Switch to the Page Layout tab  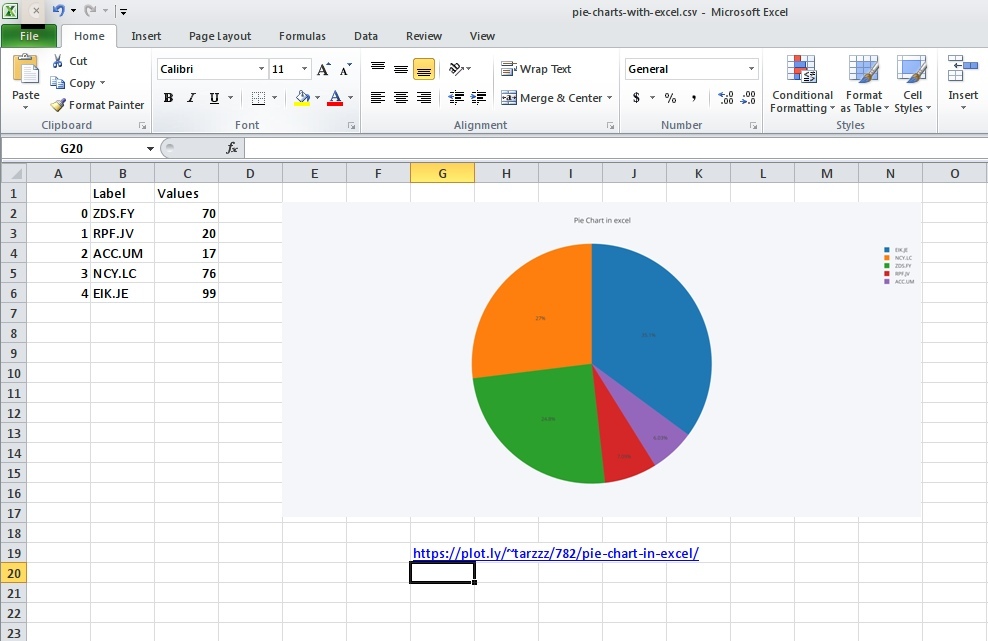[220, 36]
